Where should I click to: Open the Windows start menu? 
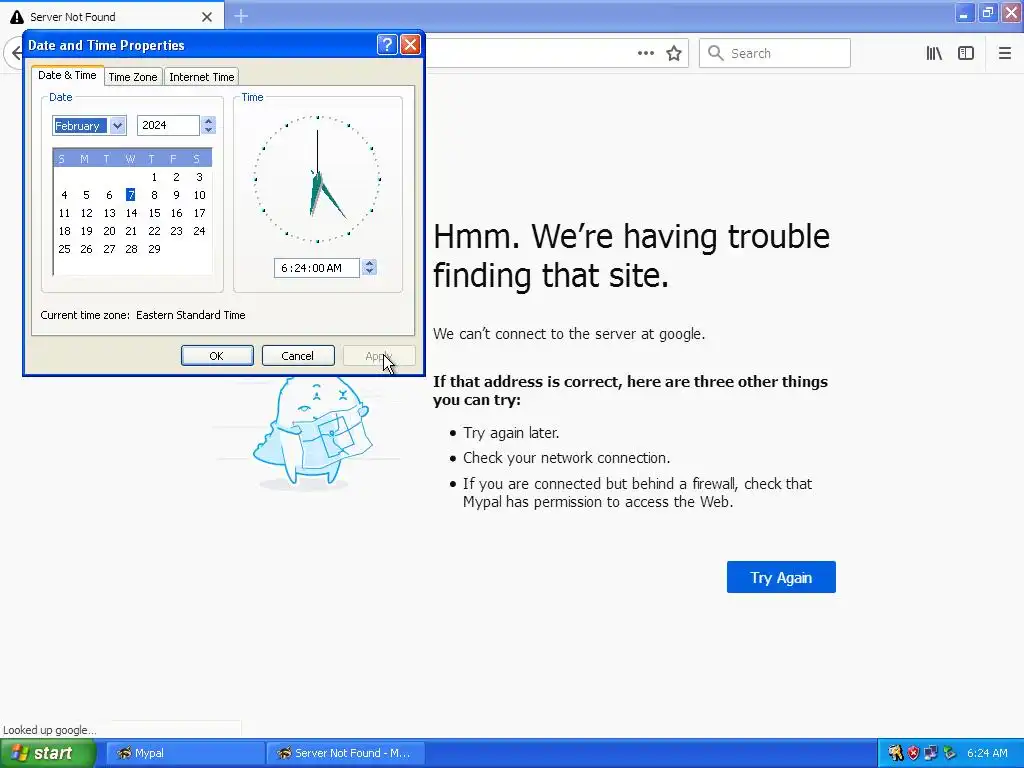[47, 753]
